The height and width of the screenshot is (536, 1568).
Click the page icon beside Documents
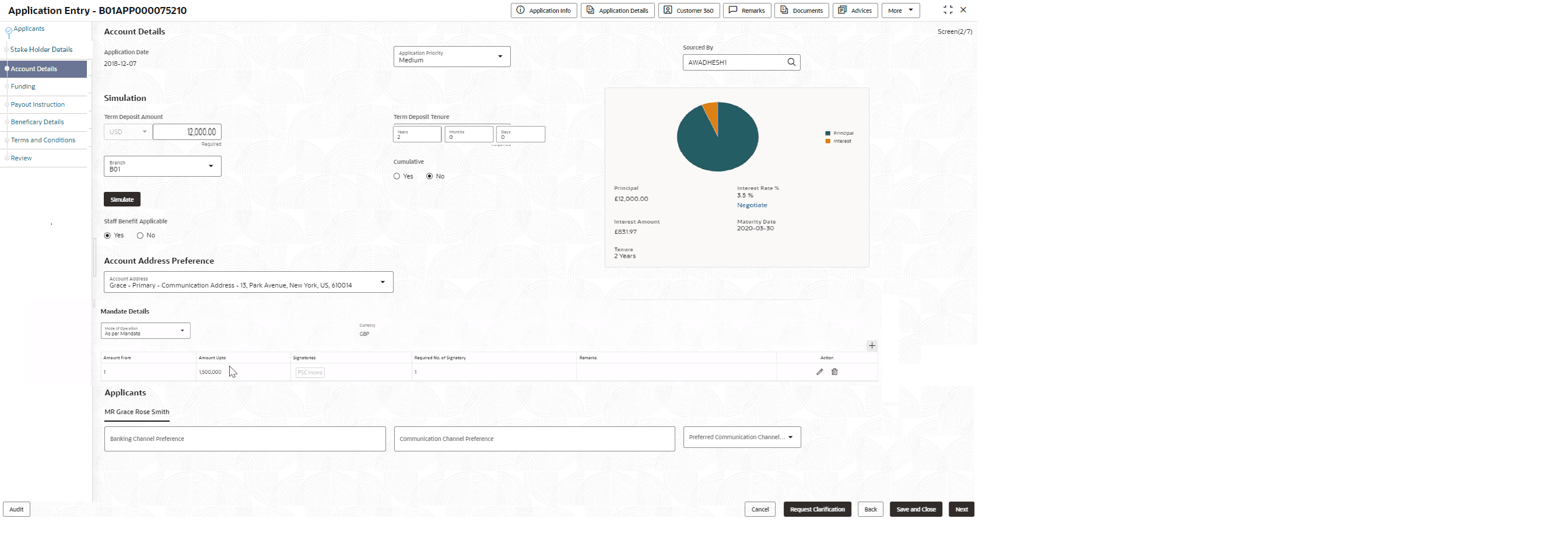pos(784,10)
